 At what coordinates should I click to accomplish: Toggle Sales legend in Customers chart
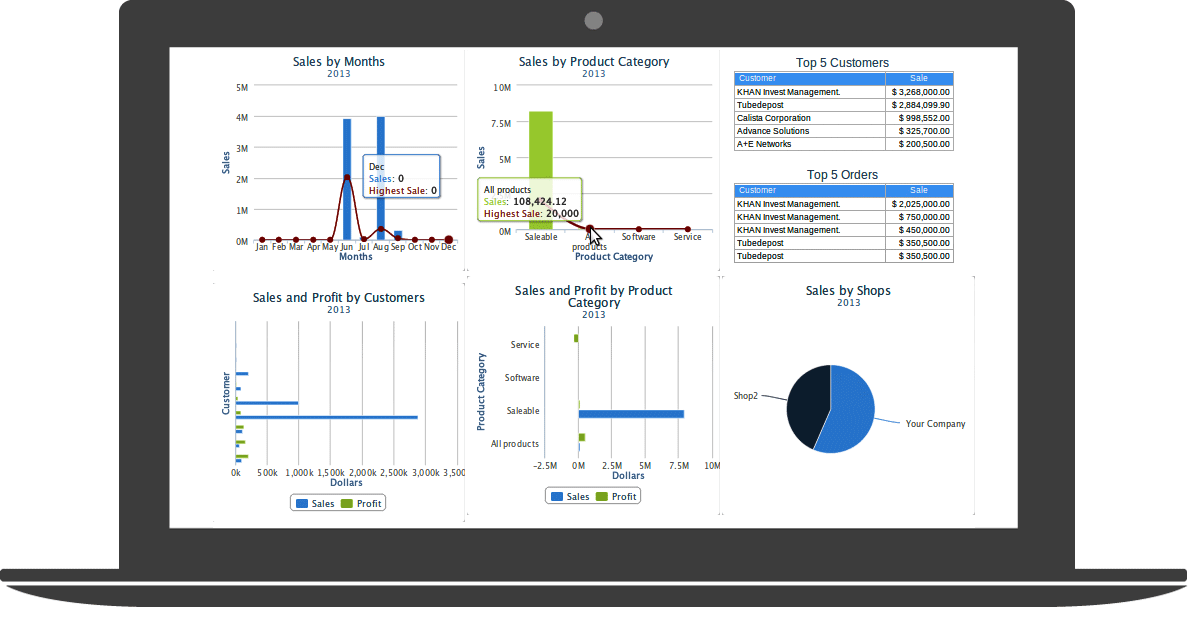[315, 503]
